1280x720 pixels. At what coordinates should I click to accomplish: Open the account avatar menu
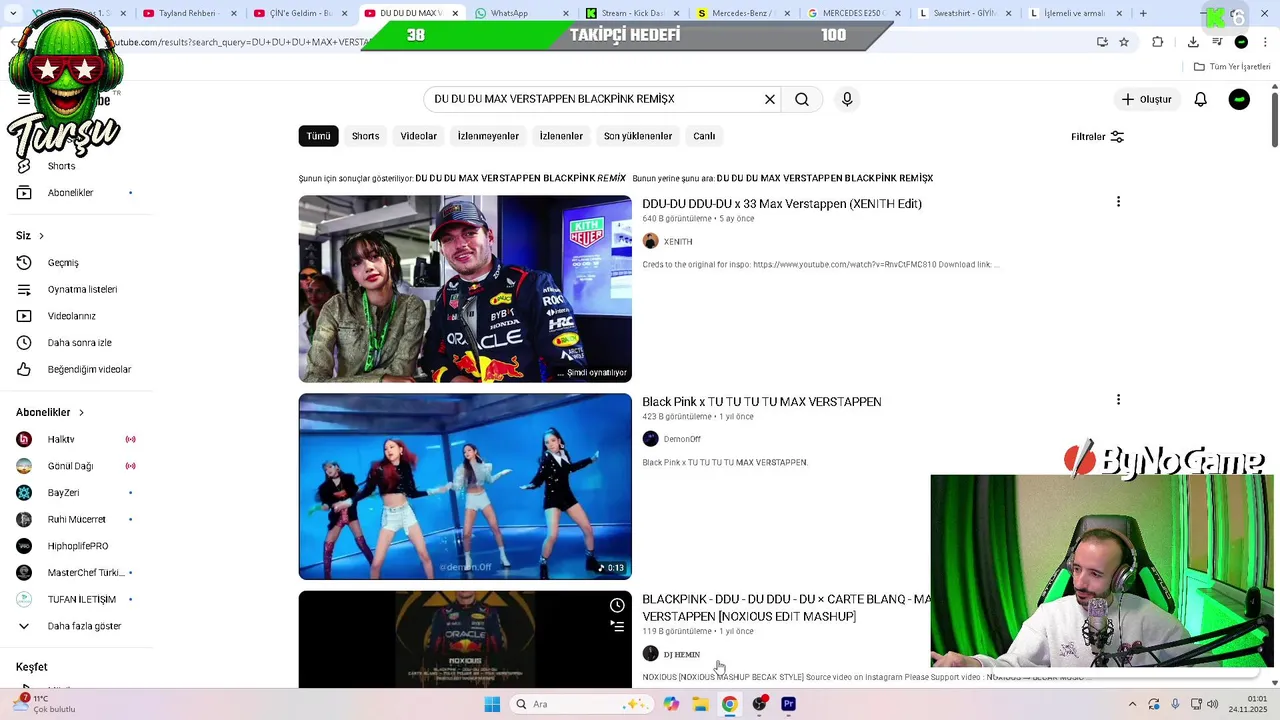coord(1239,99)
